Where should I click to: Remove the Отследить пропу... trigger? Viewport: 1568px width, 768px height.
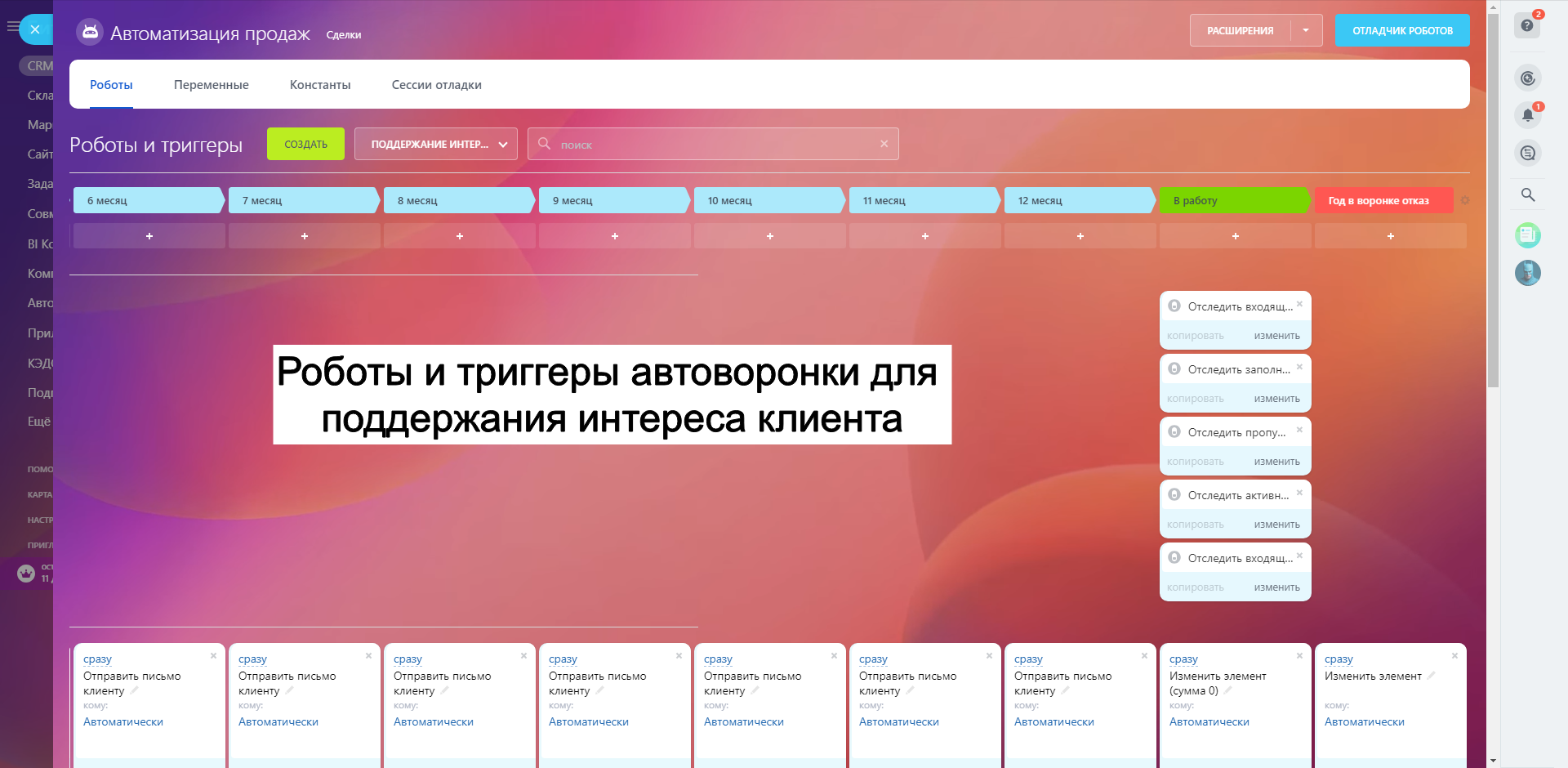click(1299, 429)
